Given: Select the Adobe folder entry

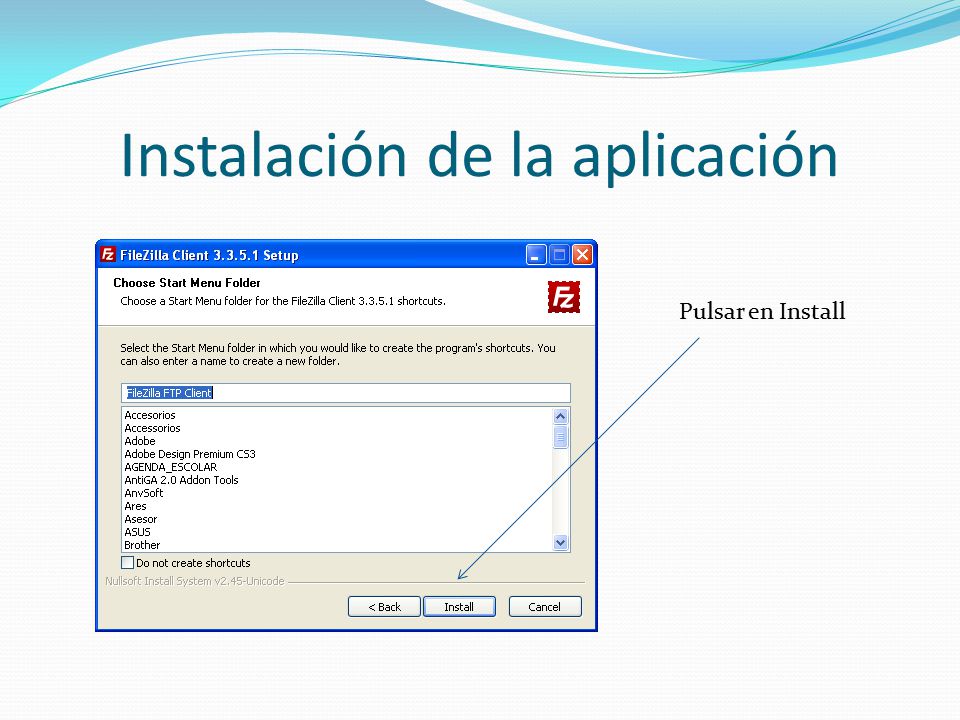Looking at the screenshot, I should click(x=140, y=441).
